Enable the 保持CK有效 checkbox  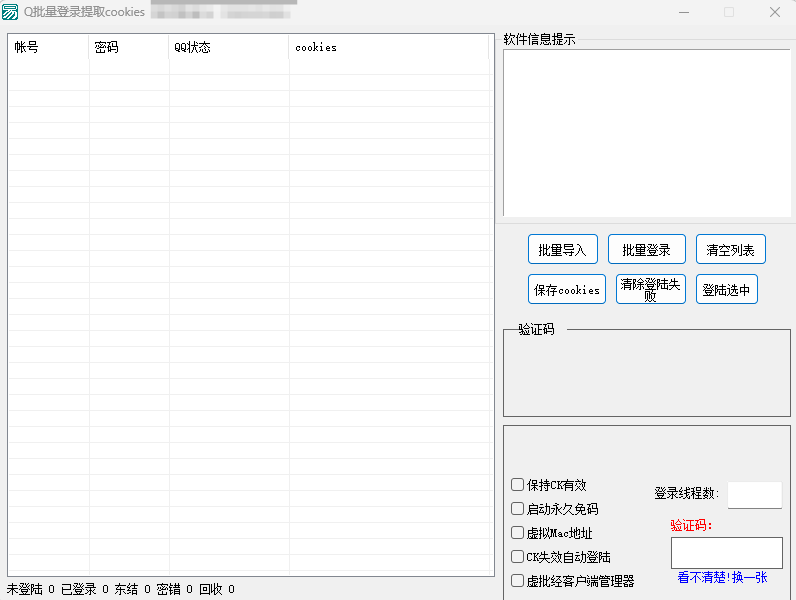tap(518, 485)
